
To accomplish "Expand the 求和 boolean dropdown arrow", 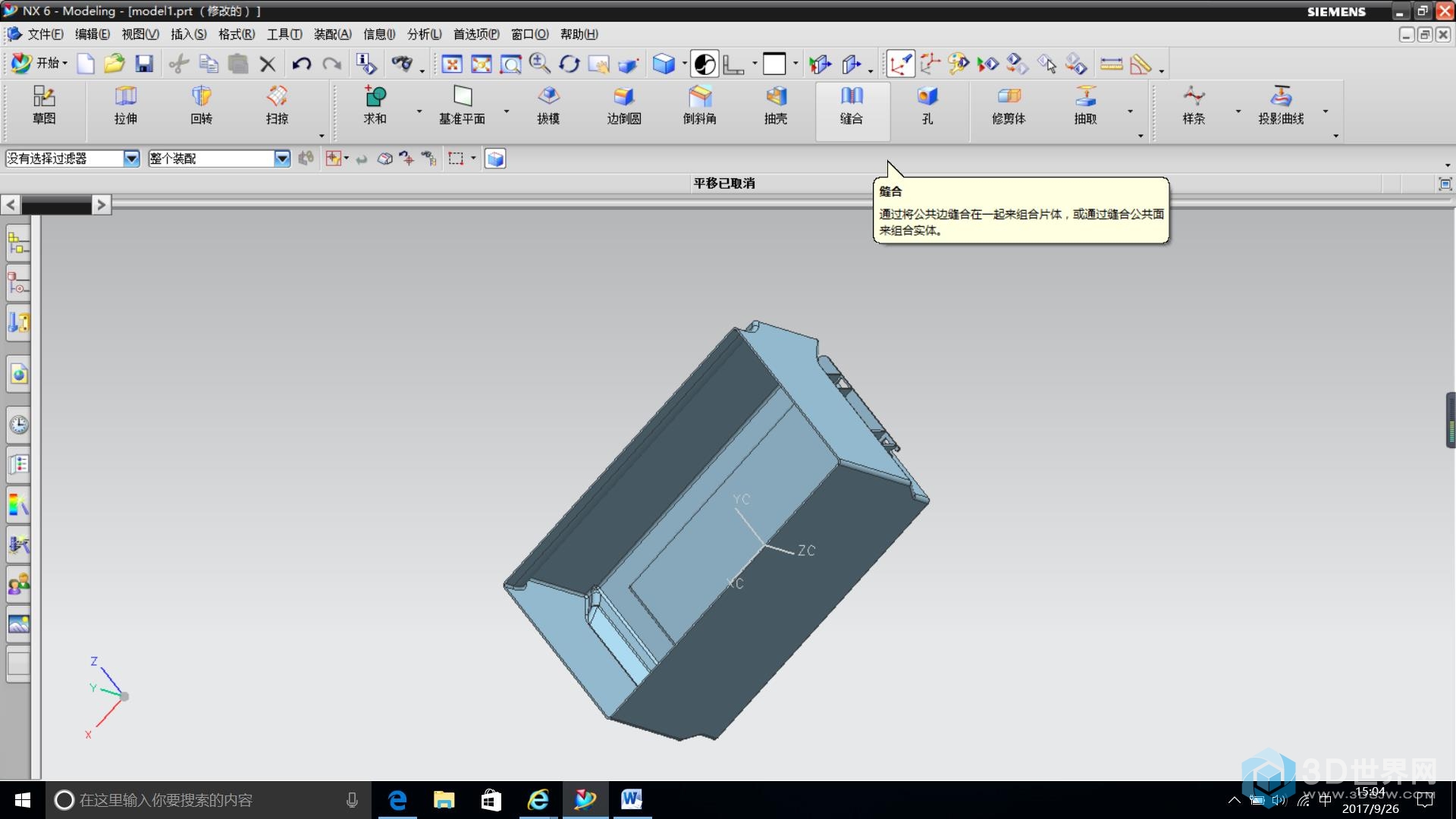I will click(419, 111).
